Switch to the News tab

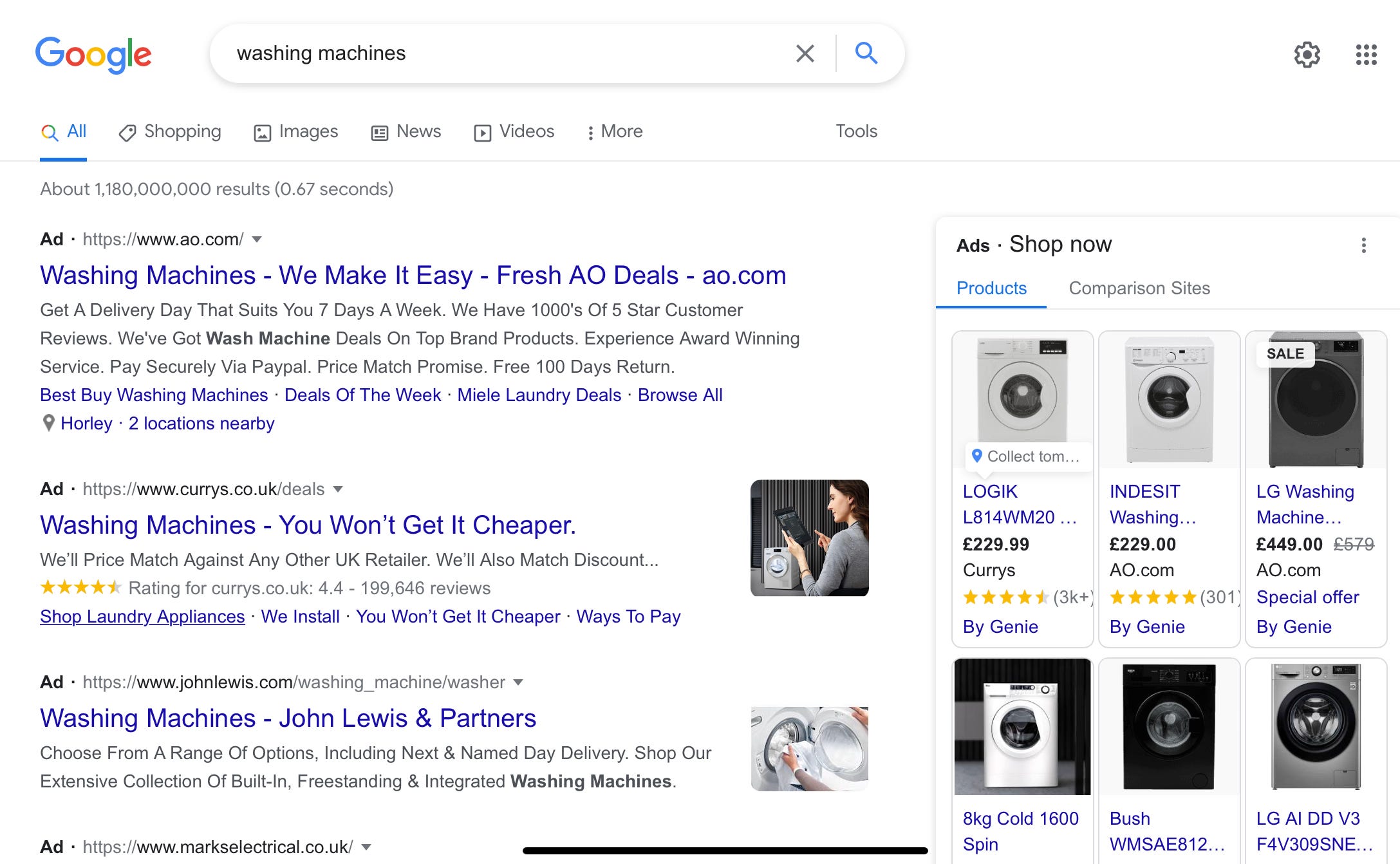point(406,132)
